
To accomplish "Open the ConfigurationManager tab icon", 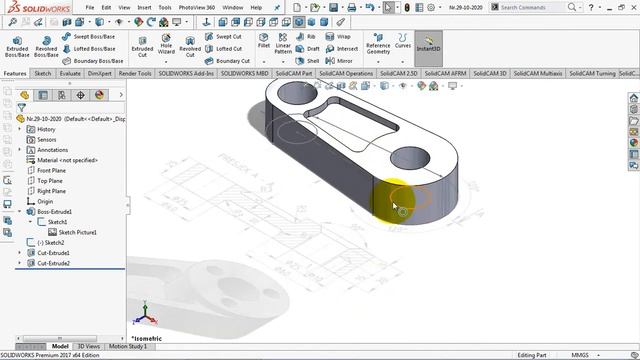I will [x=62, y=95].
